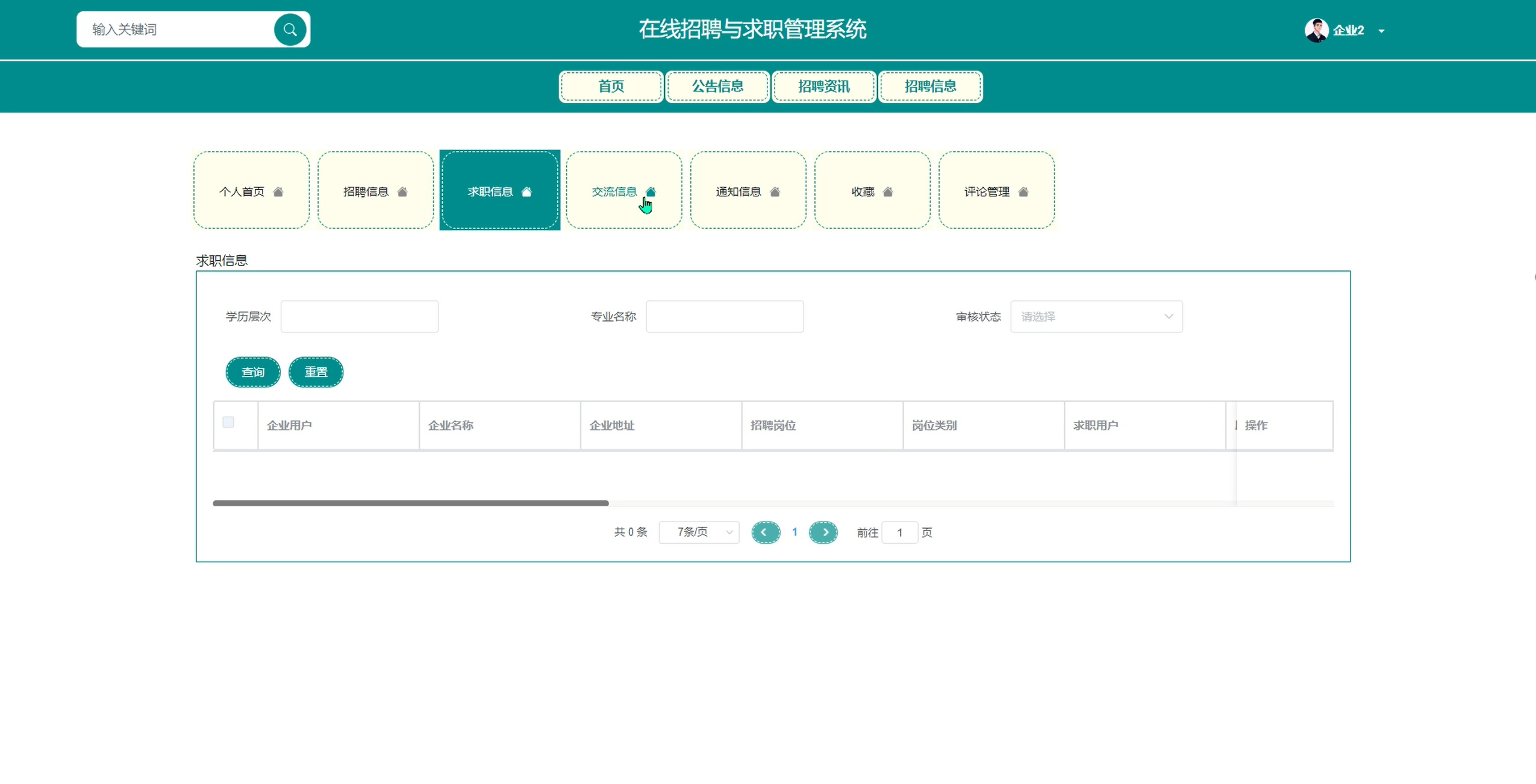This screenshot has width=1536, height=784.
Task: Click the search magnifier icon
Action: click(x=290, y=30)
